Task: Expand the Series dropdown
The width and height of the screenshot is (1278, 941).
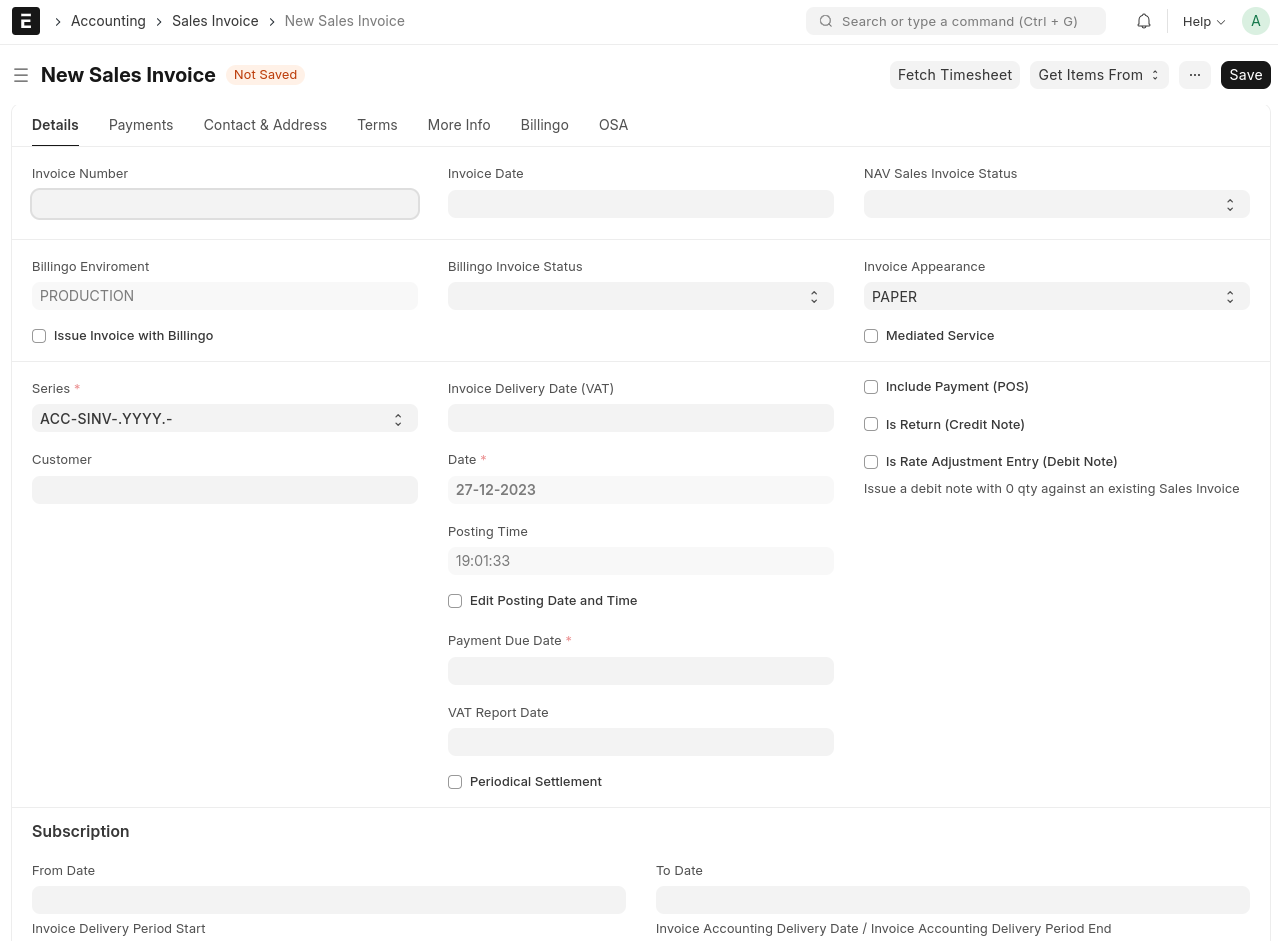Action: coord(224,419)
